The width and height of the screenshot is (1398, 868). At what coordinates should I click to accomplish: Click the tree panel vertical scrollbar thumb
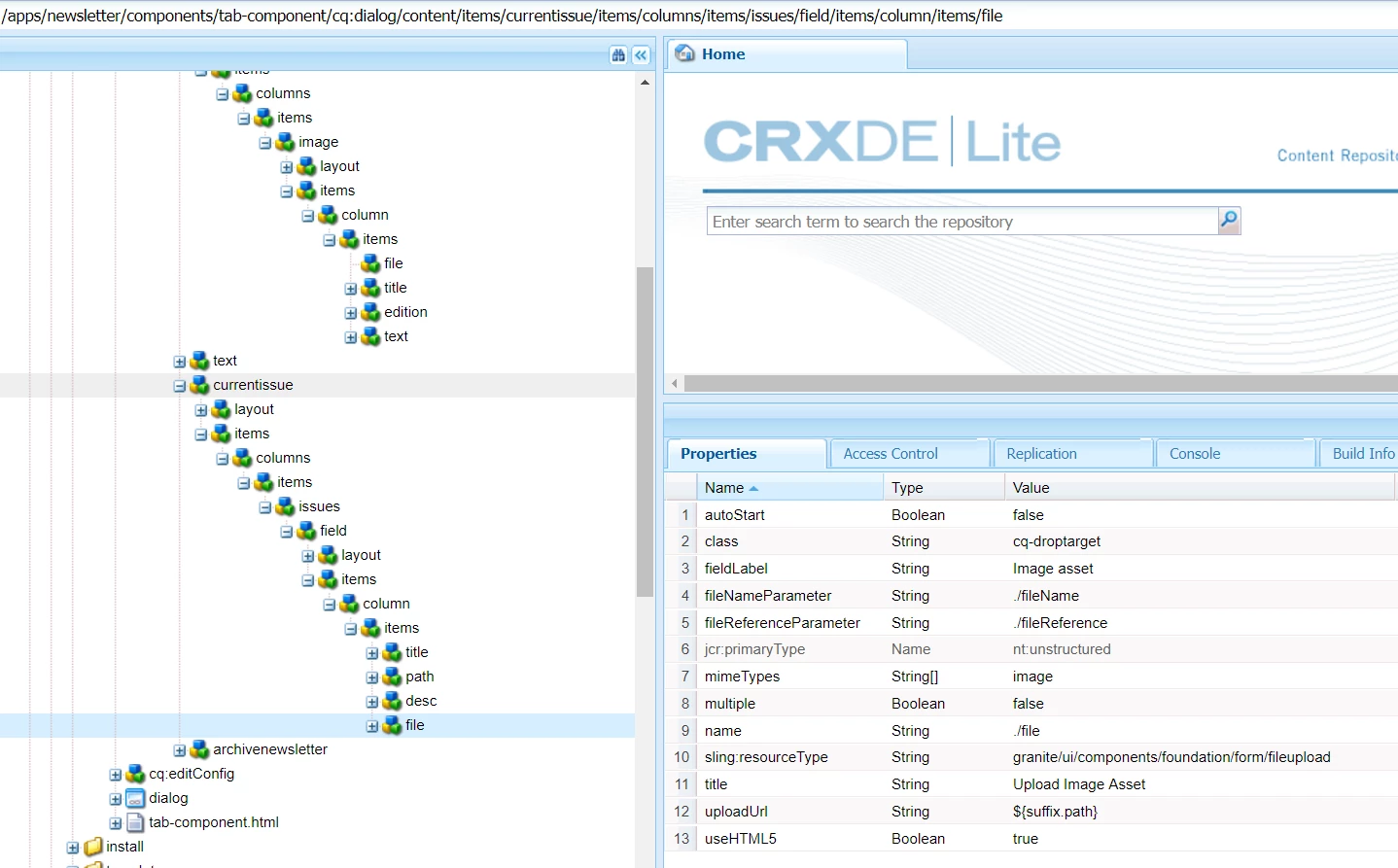pos(645,432)
